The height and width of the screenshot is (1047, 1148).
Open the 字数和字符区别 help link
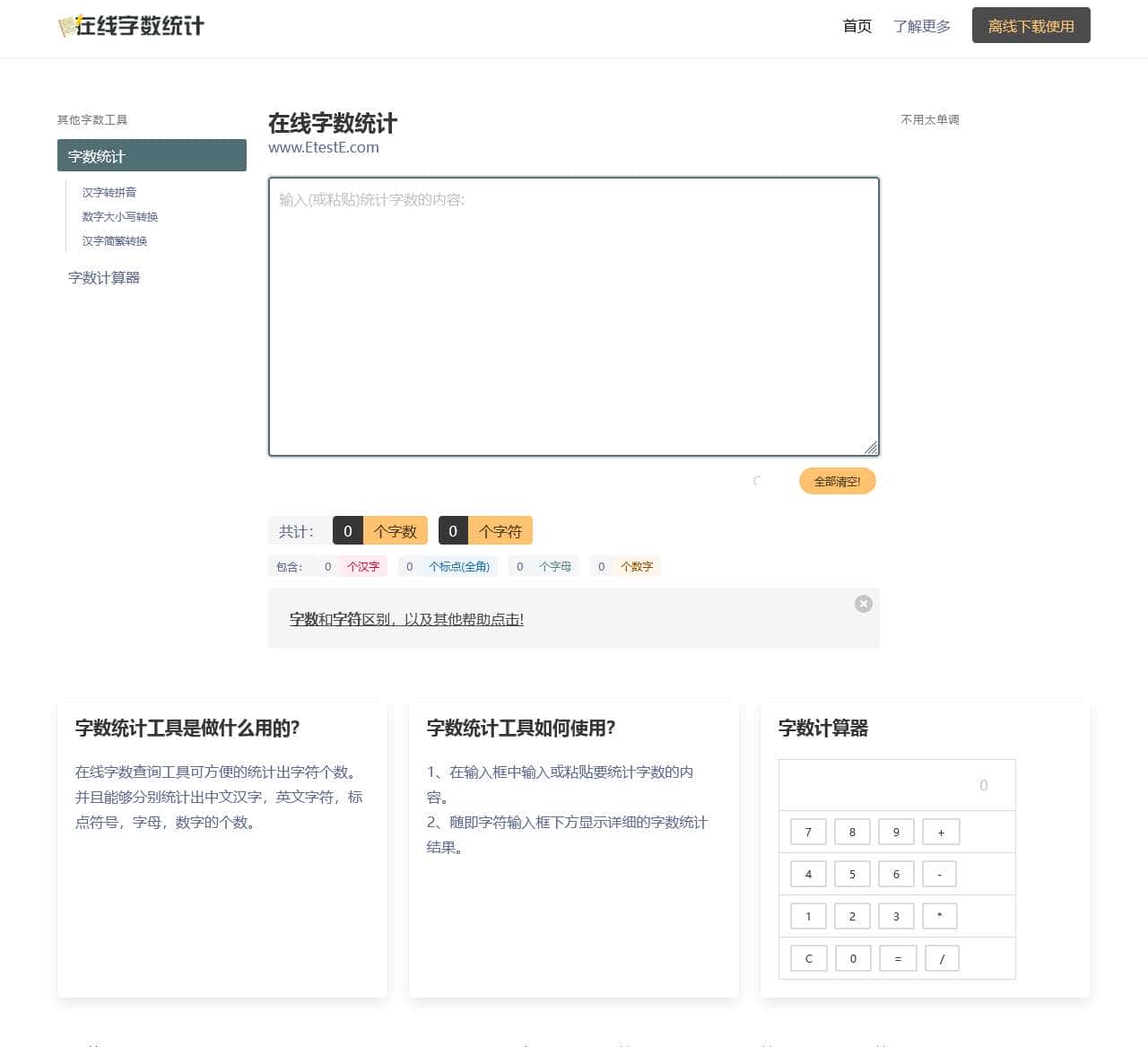click(x=406, y=619)
